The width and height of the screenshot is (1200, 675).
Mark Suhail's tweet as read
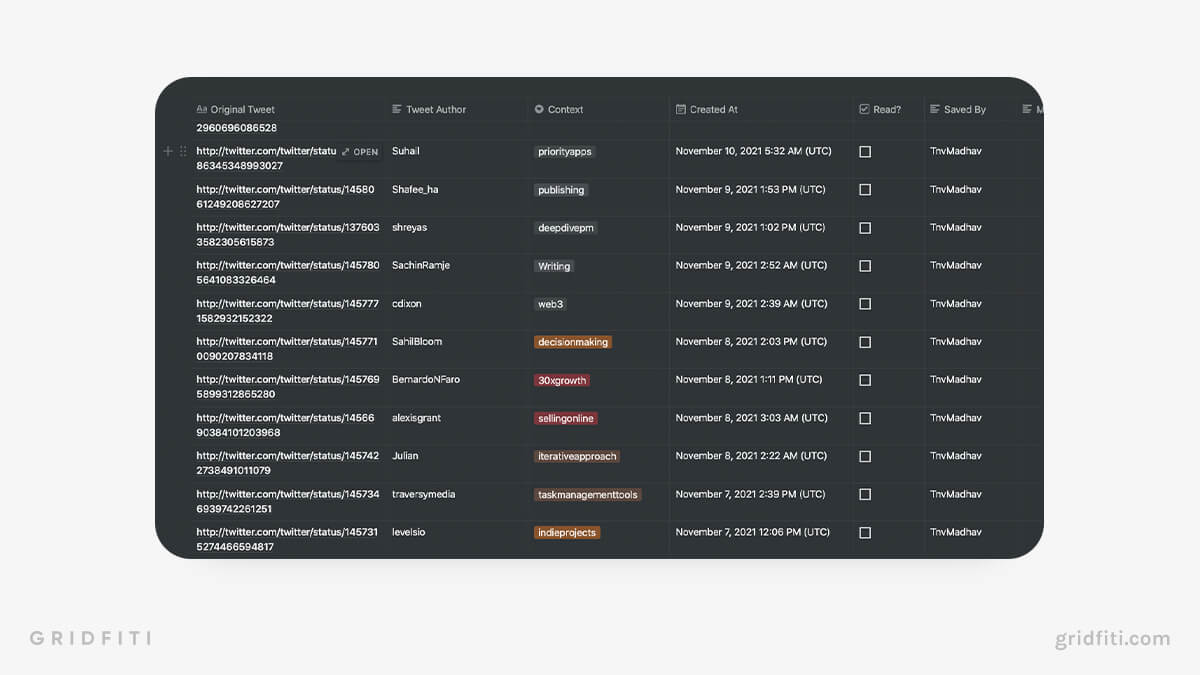point(864,151)
